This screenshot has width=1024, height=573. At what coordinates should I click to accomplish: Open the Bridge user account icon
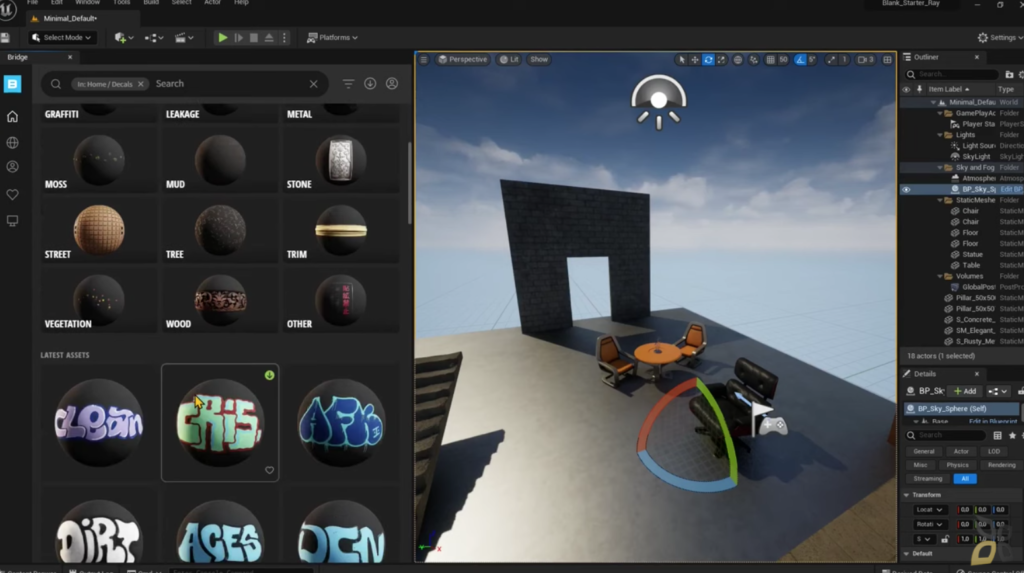392,84
